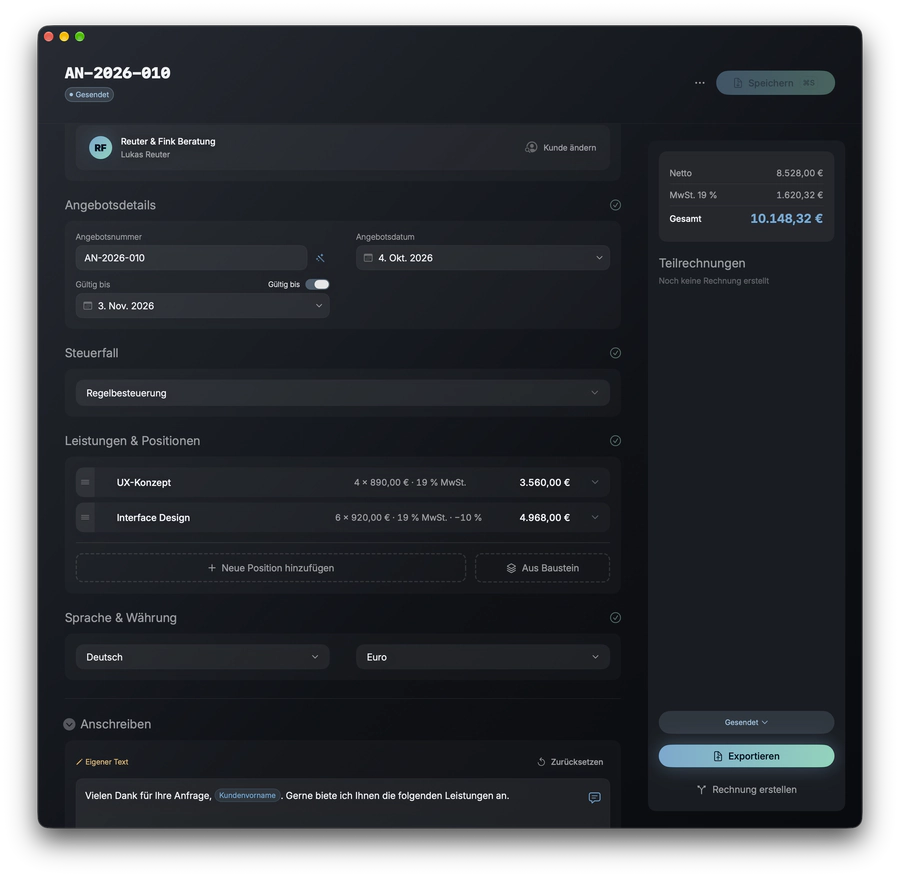
Task: Click the MwSt. value 1.620,32 €
Action: tap(800, 195)
